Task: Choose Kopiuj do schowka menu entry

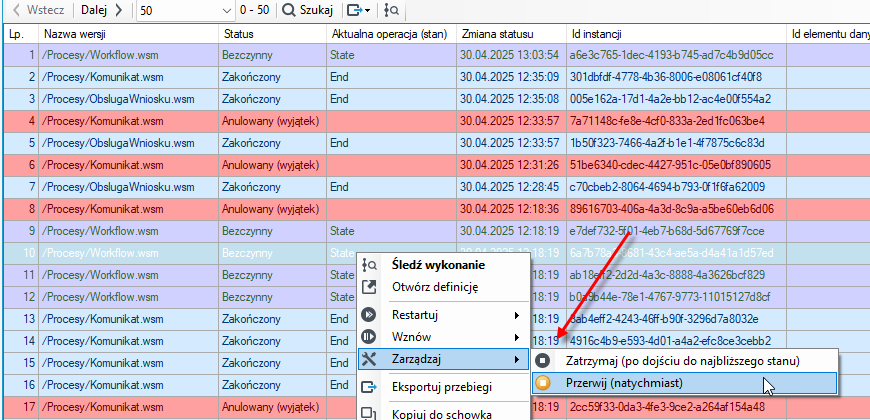Action: 442,414
